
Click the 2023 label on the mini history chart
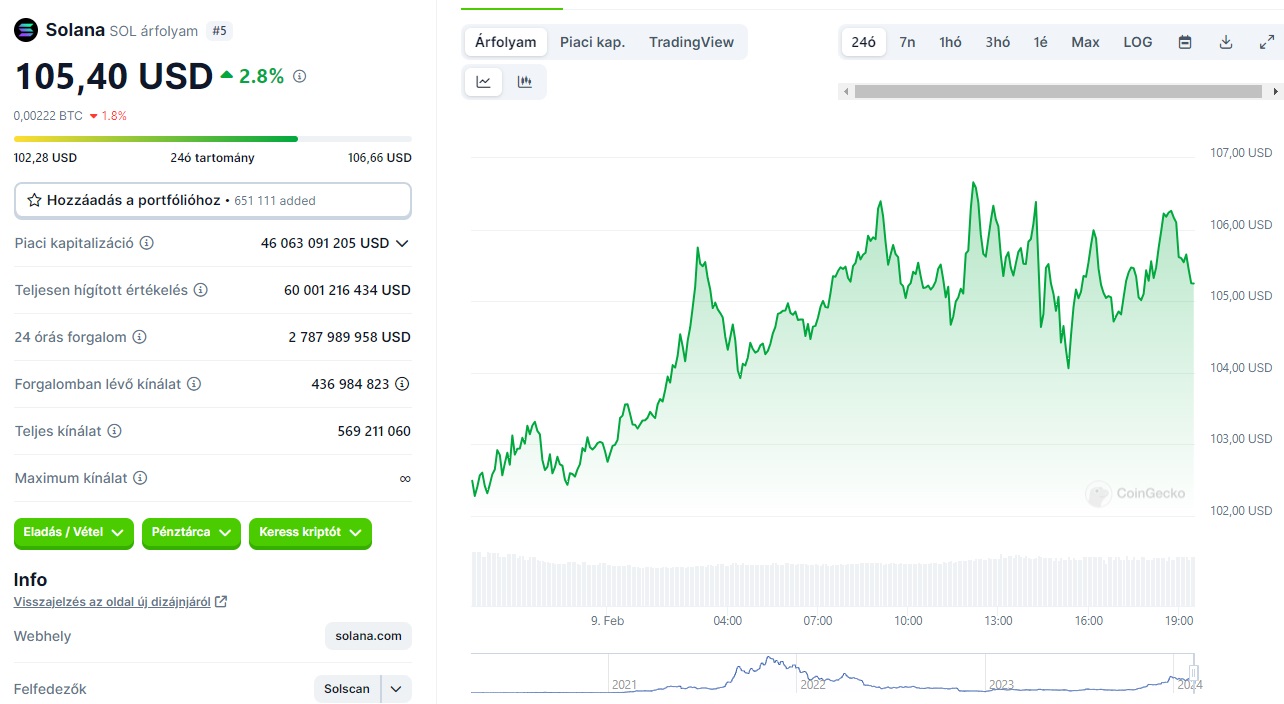[1001, 685]
